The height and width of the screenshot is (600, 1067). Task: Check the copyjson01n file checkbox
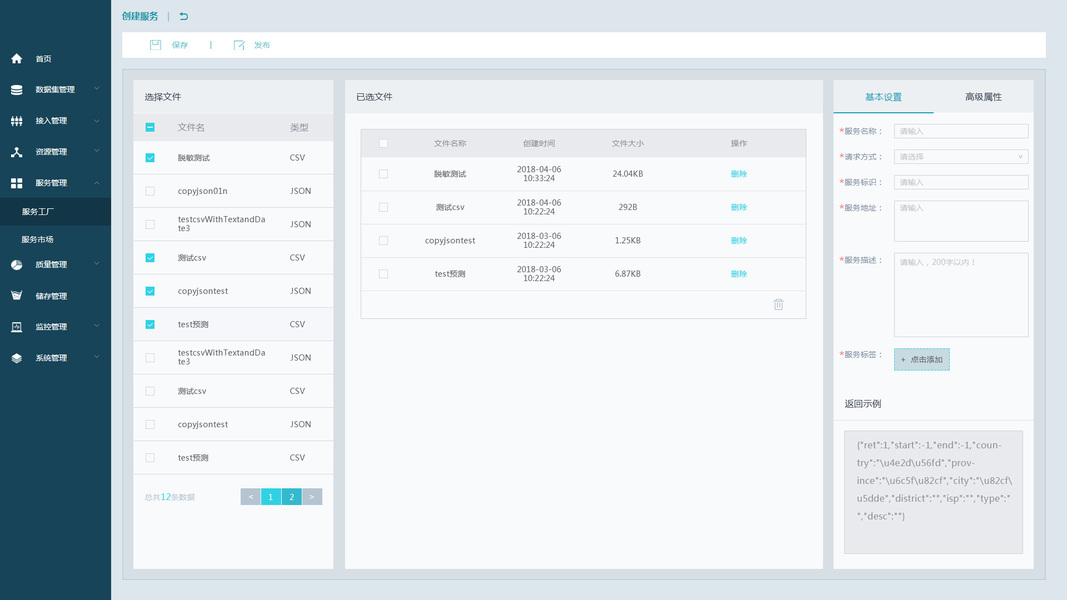150,191
